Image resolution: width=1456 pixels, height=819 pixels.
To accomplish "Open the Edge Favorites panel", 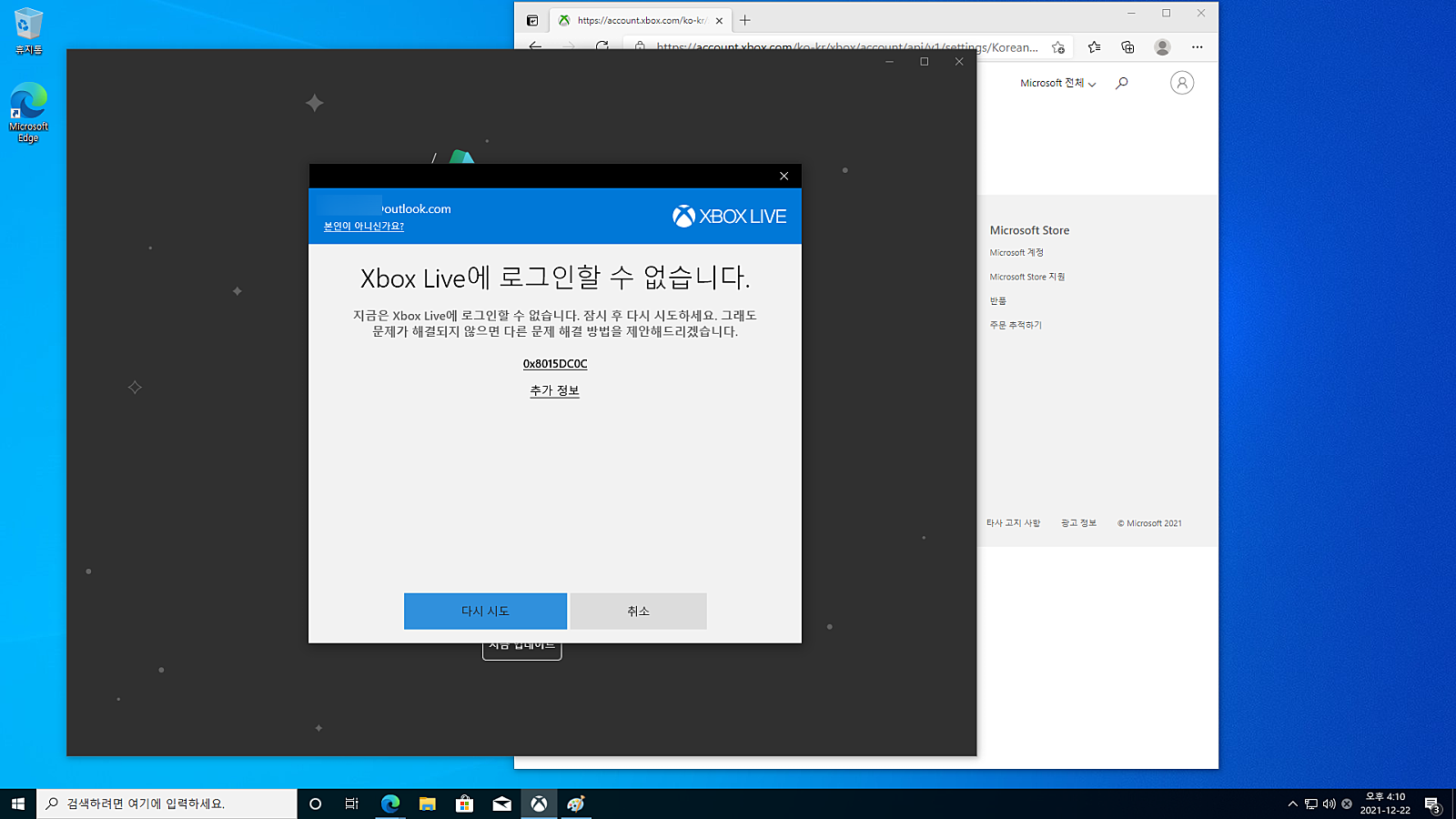I will [x=1094, y=47].
